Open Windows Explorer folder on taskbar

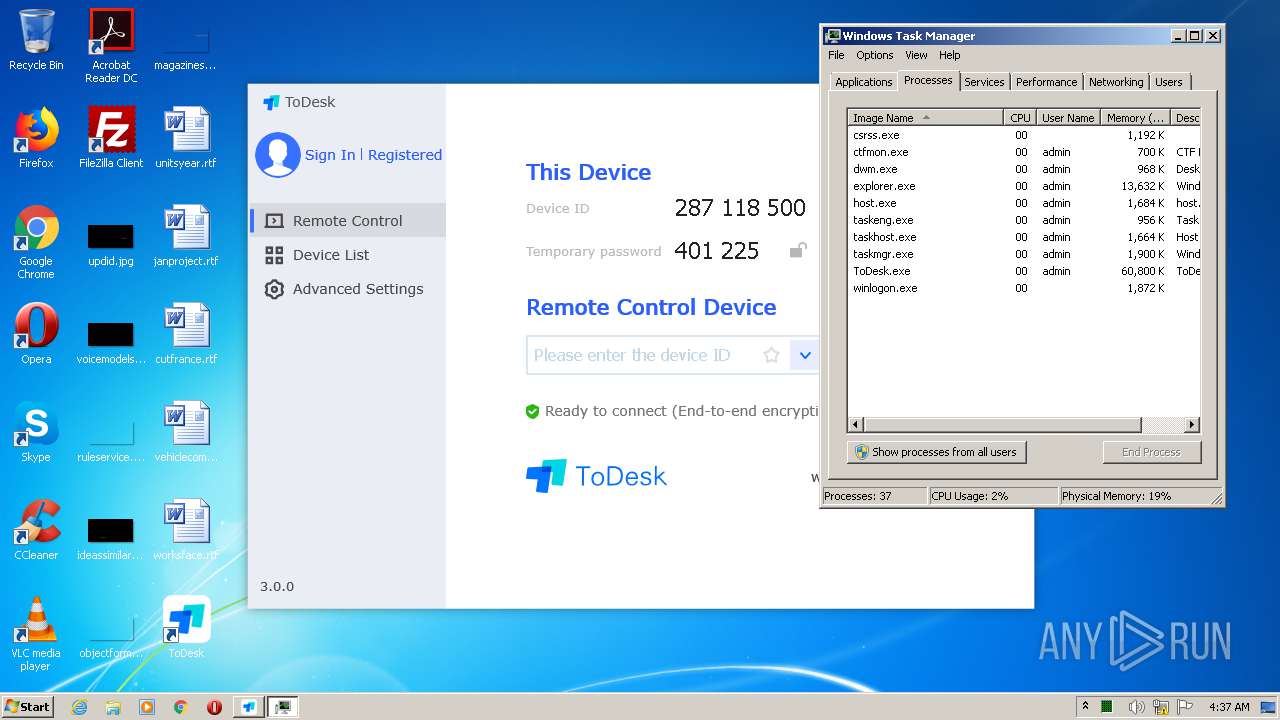click(113, 707)
